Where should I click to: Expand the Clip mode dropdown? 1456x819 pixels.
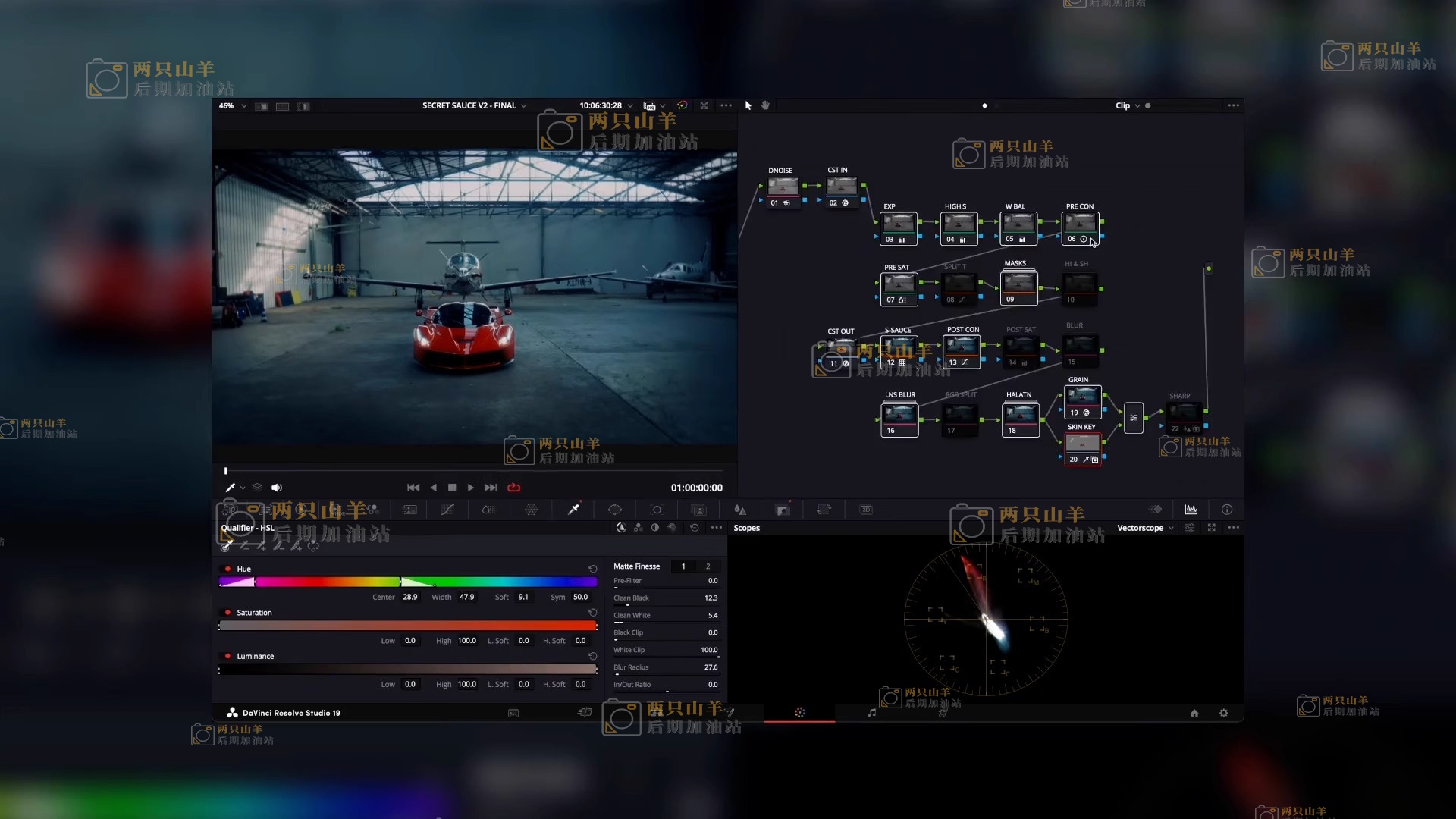tap(1128, 106)
